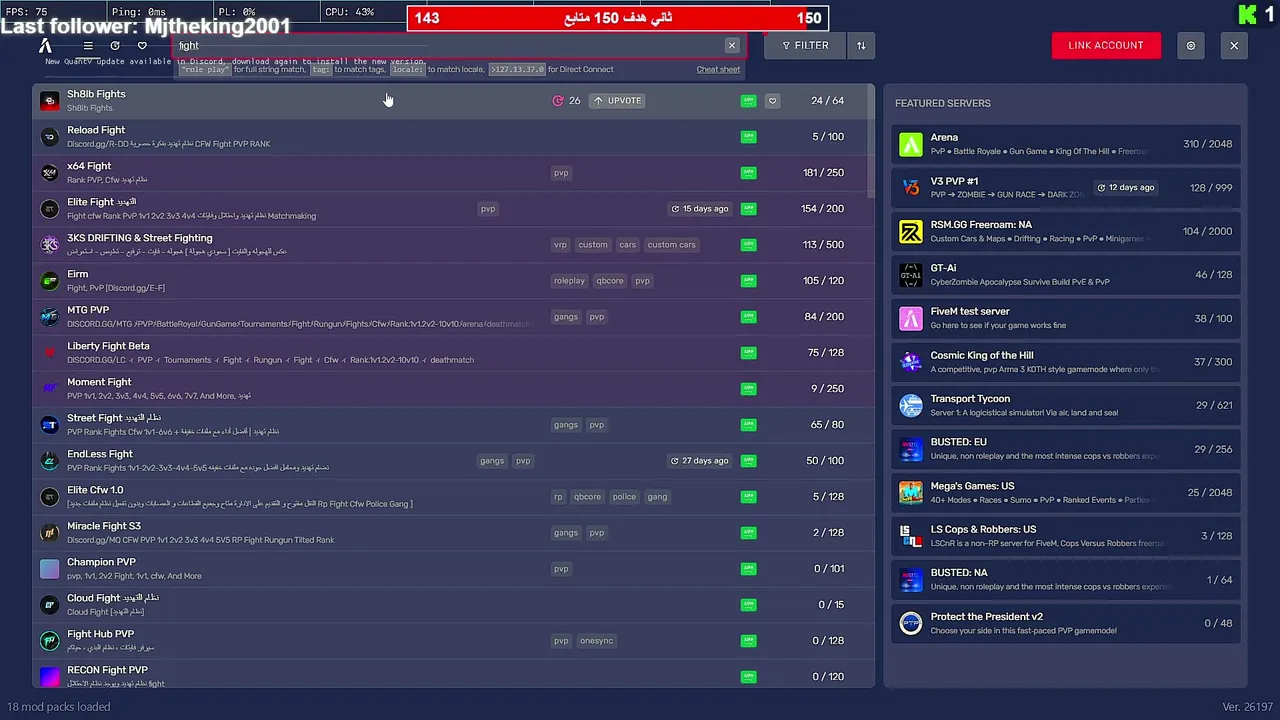Viewport: 1280px width, 720px height.
Task: Open the V3 PVP #1 featured server
Action: pyautogui.click(x=1066, y=188)
